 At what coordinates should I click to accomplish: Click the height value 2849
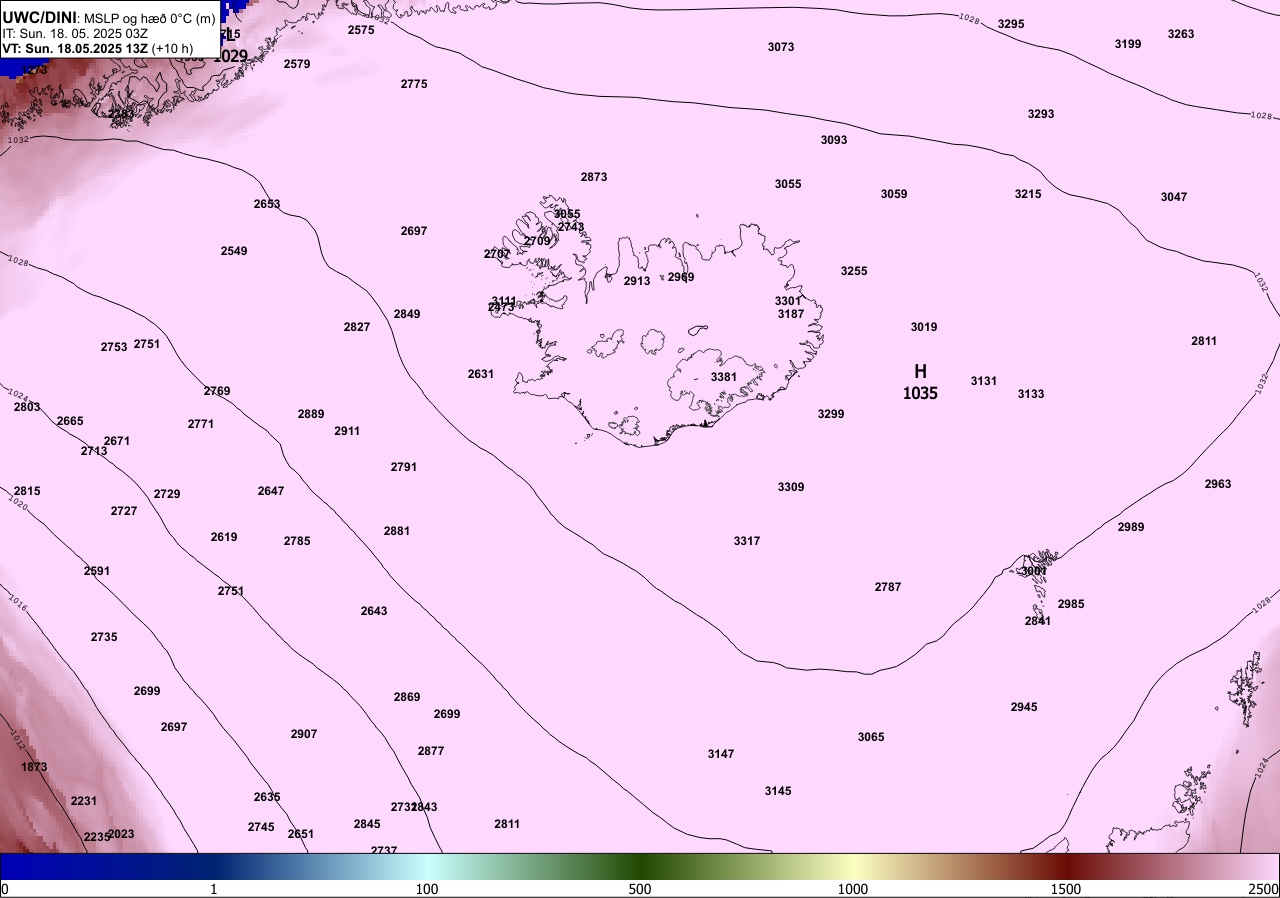[407, 314]
